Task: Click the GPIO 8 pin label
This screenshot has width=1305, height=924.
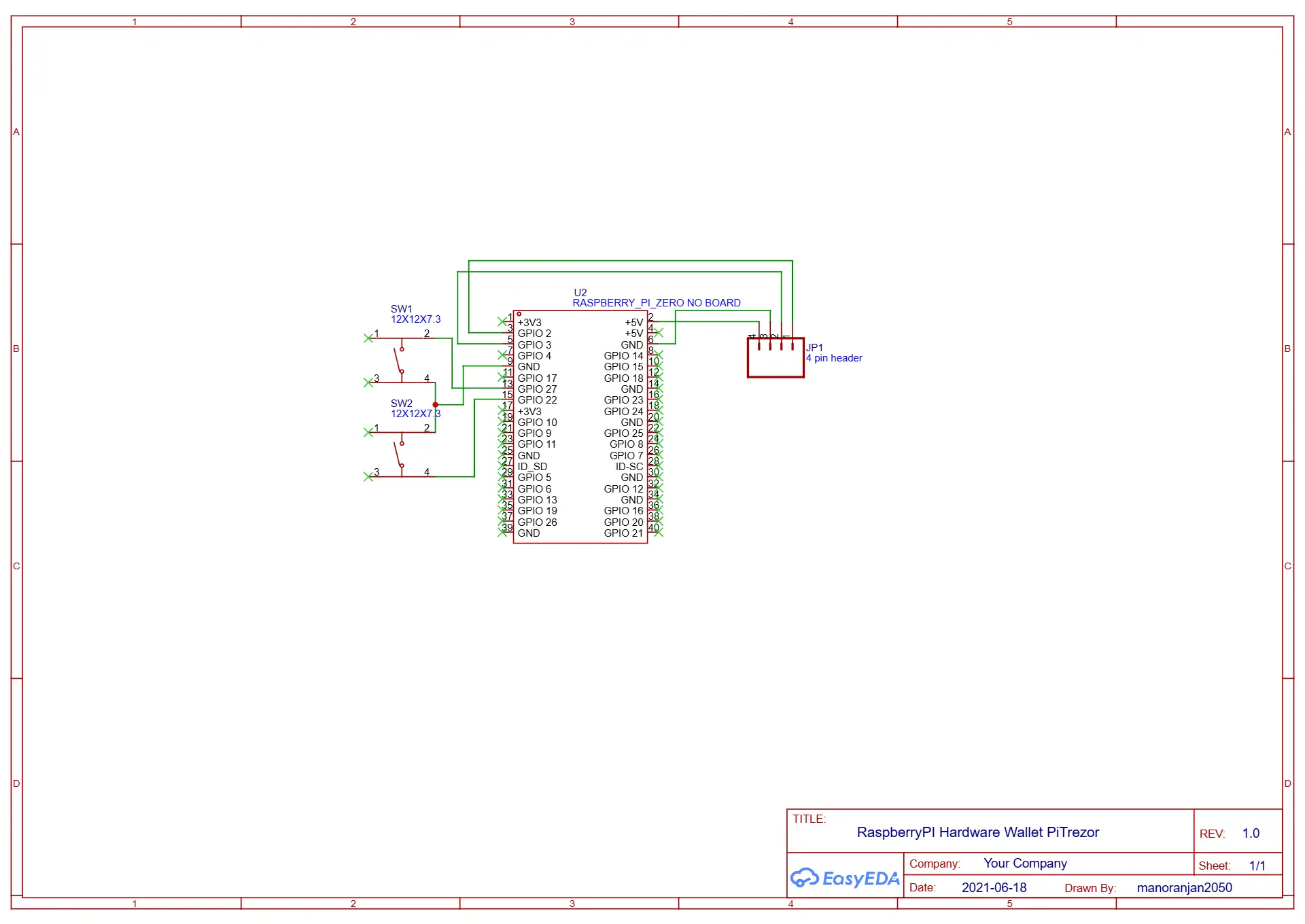Action: (x=626, y=444)
